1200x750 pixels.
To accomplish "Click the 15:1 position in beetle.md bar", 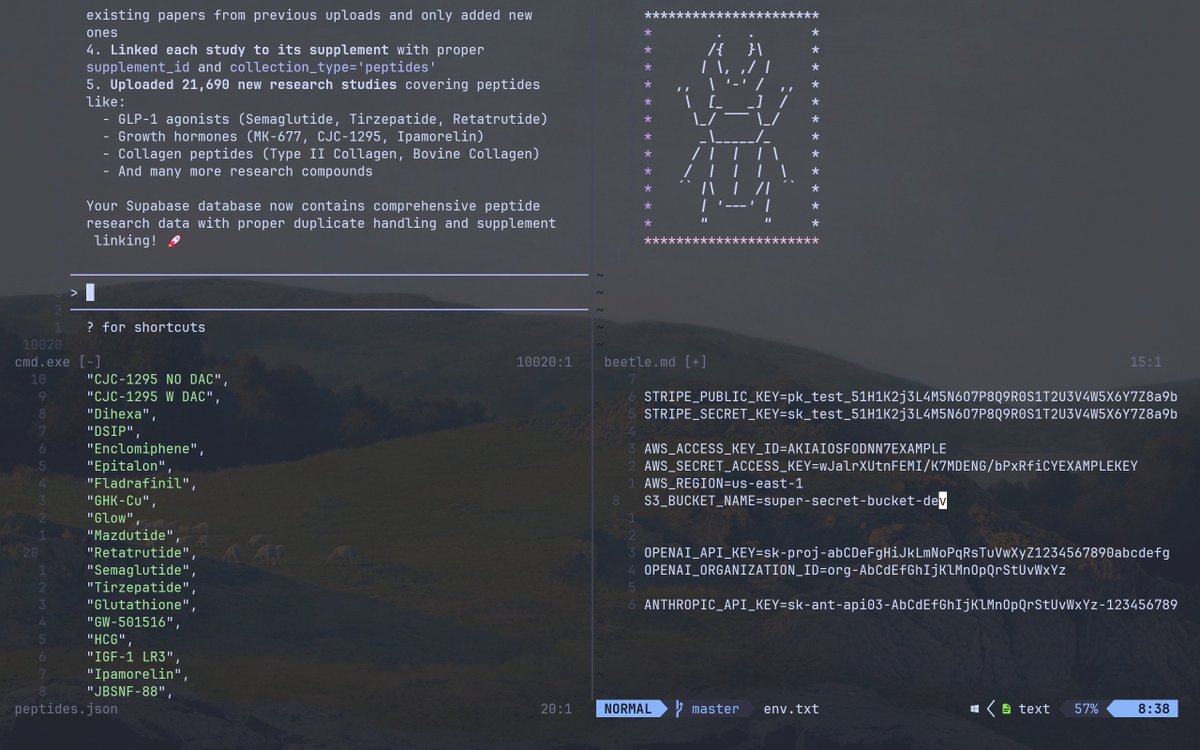I will click(x=1146, y=362).
